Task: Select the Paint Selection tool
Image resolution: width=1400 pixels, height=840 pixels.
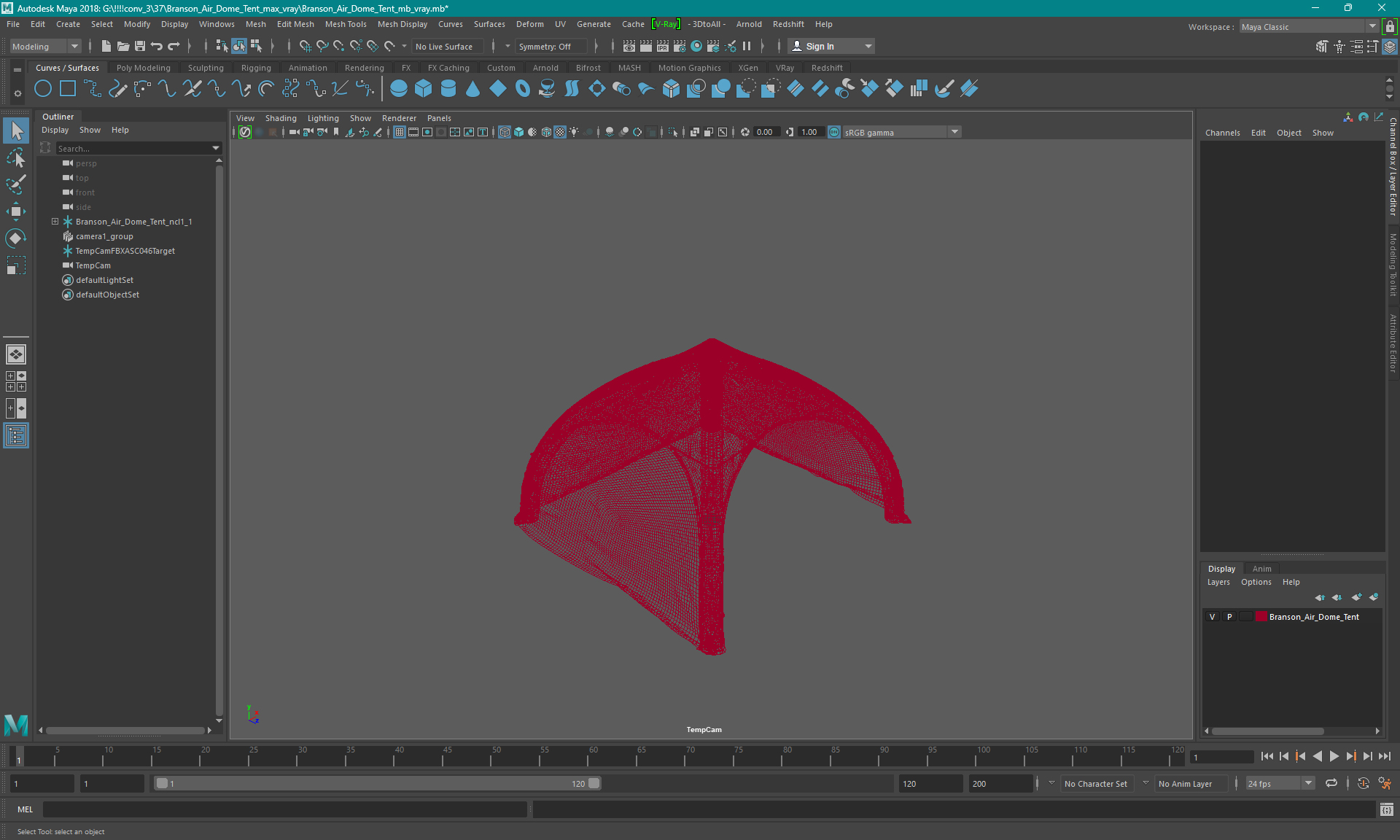Action: [x=15, y=184]
